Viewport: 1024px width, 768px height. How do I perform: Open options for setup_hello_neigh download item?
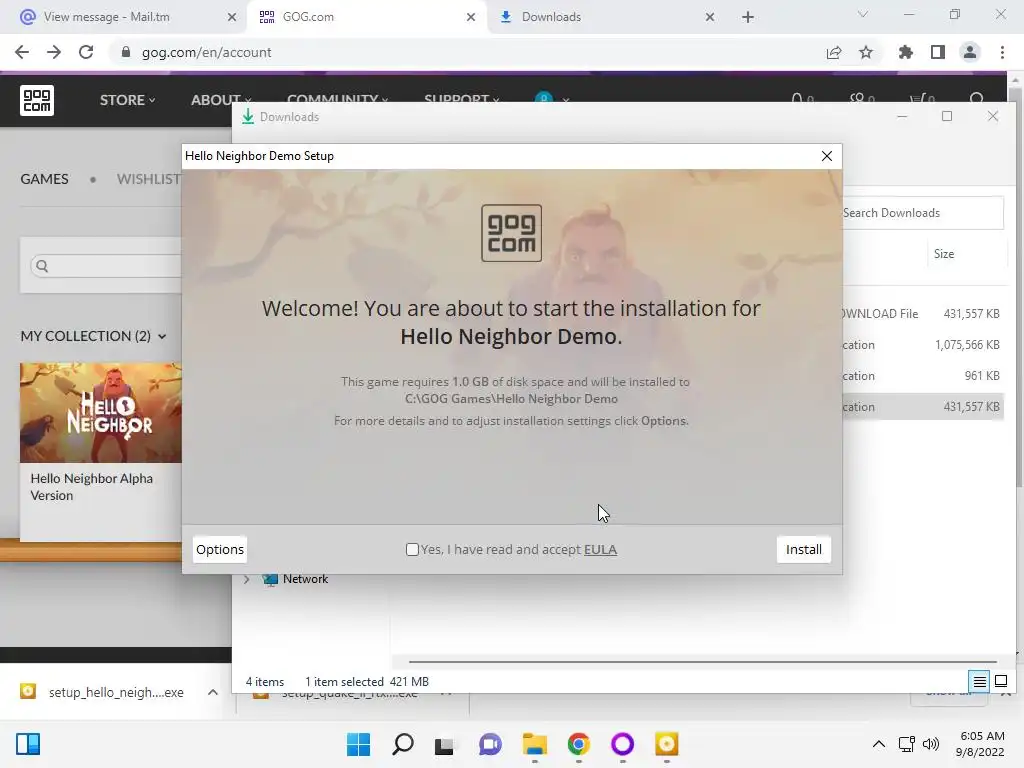(x=213, y=692)
